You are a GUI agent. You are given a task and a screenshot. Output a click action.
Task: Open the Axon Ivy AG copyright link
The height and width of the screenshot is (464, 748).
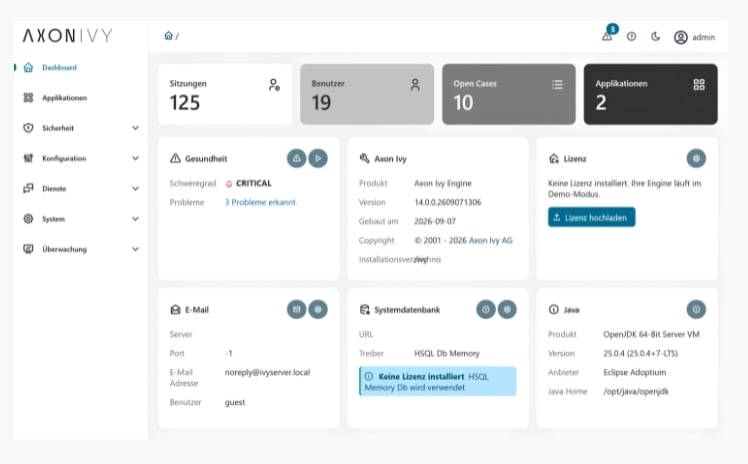point(490,240)
